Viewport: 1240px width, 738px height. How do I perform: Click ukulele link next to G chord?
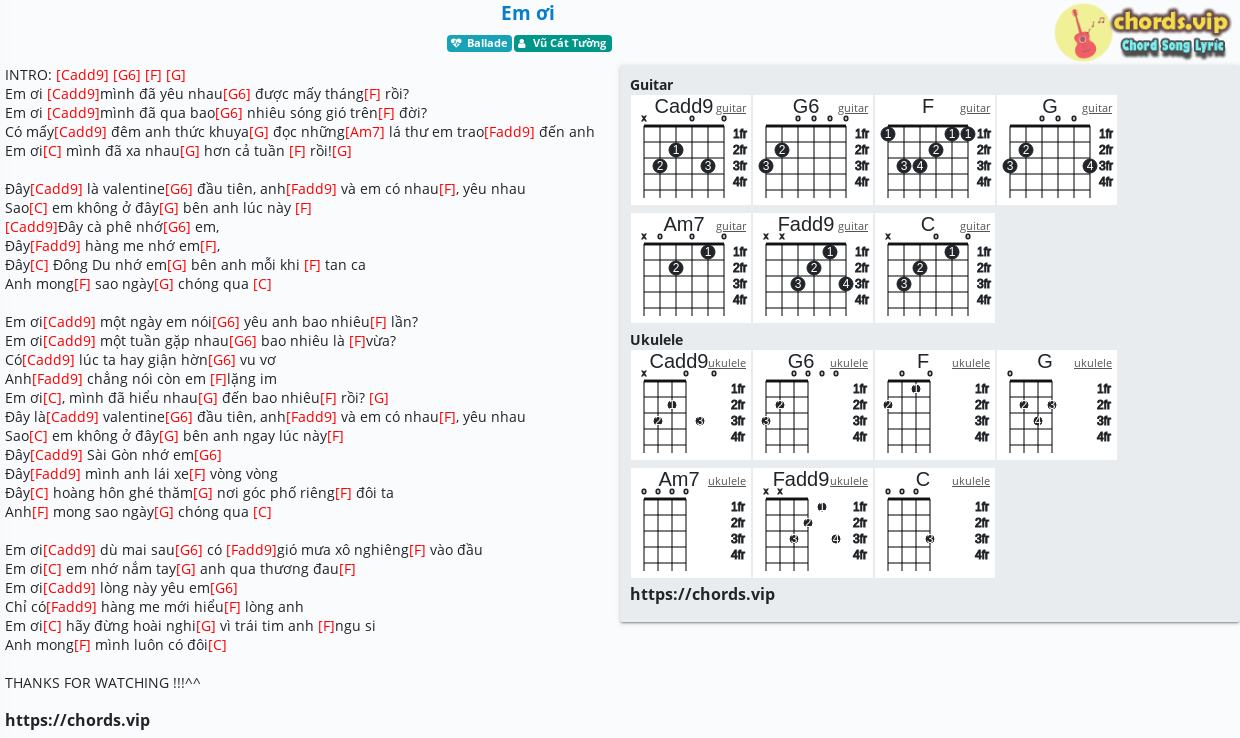1093,363
